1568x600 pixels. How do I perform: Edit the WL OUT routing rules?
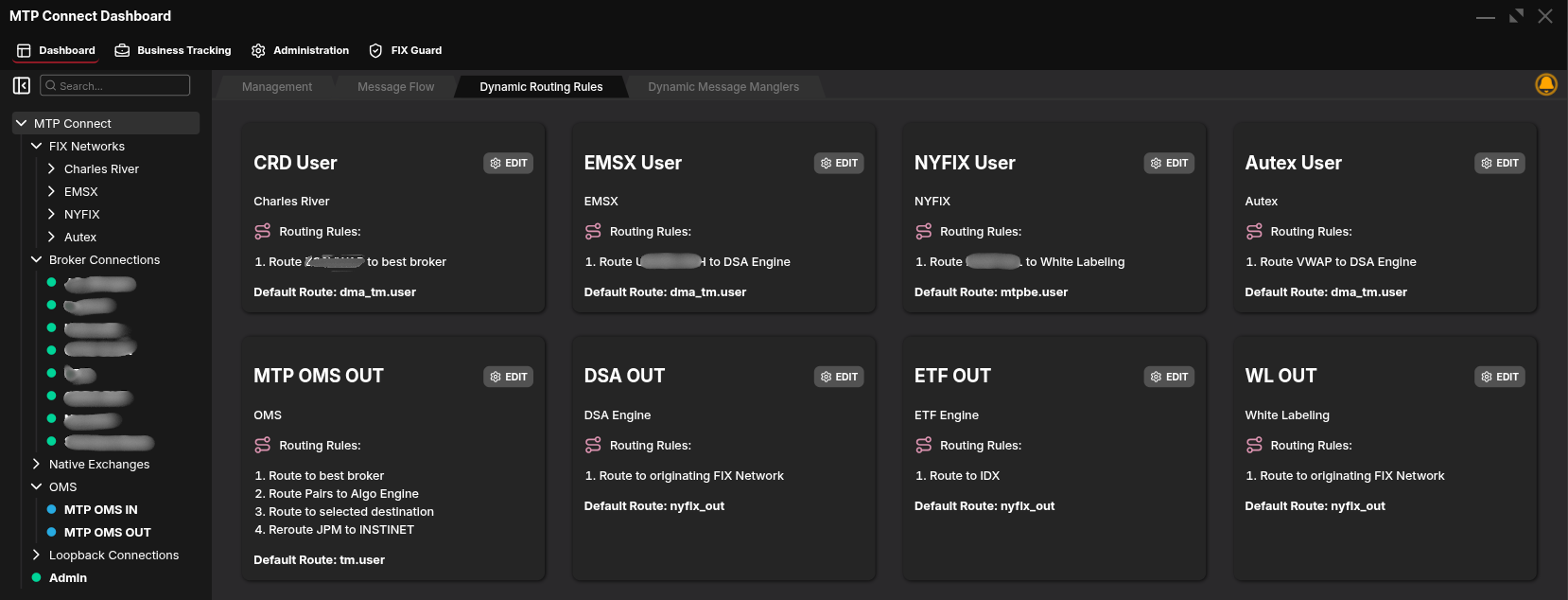[x=1500, y=377]
